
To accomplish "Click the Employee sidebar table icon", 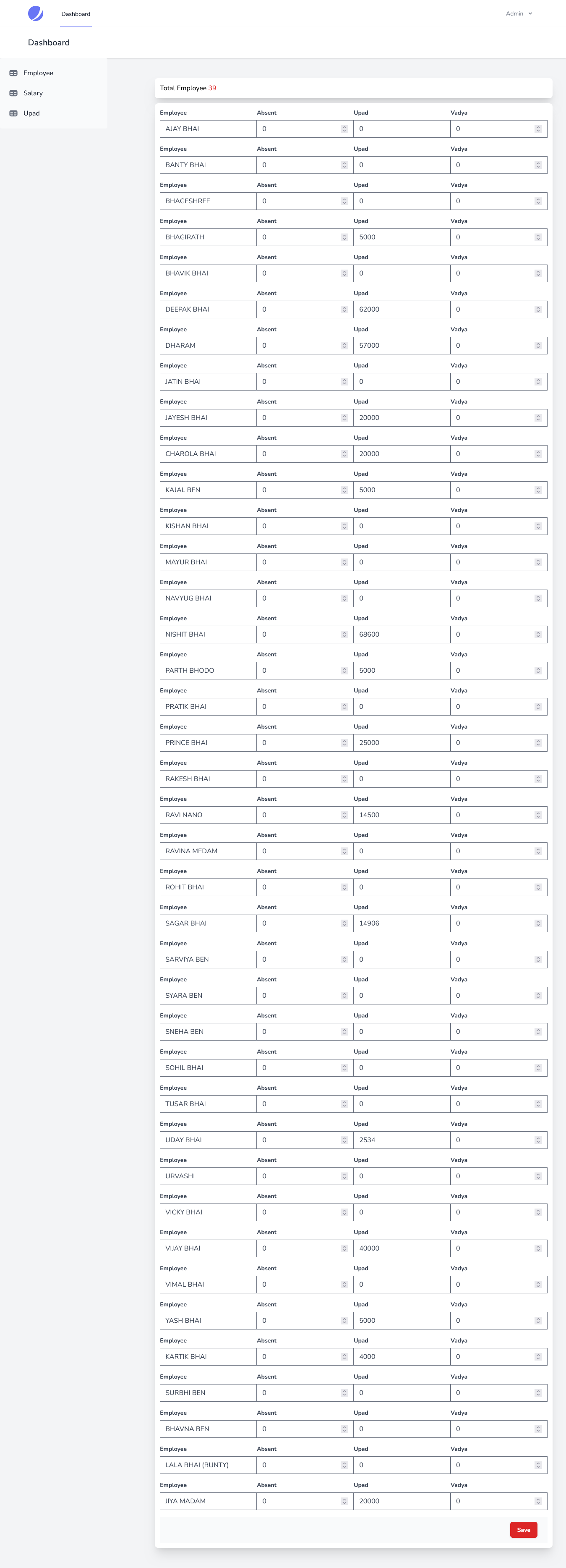I will tap(13, 73).
